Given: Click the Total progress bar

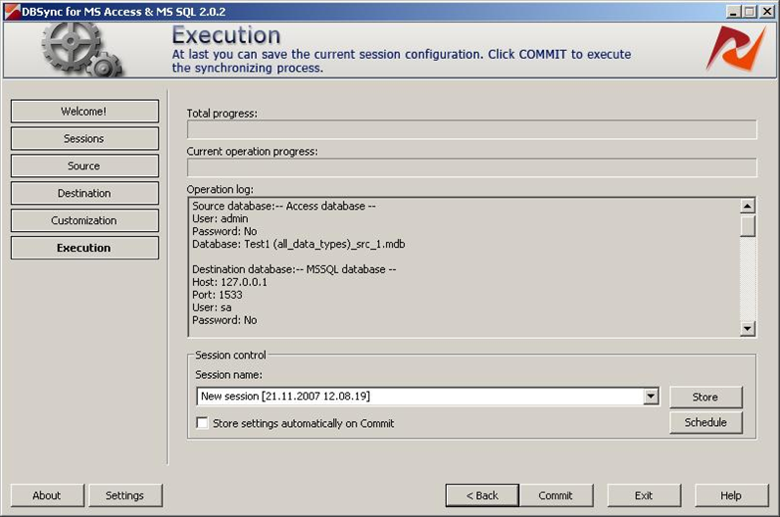Looking at the screenshot, I should (472, 129).
